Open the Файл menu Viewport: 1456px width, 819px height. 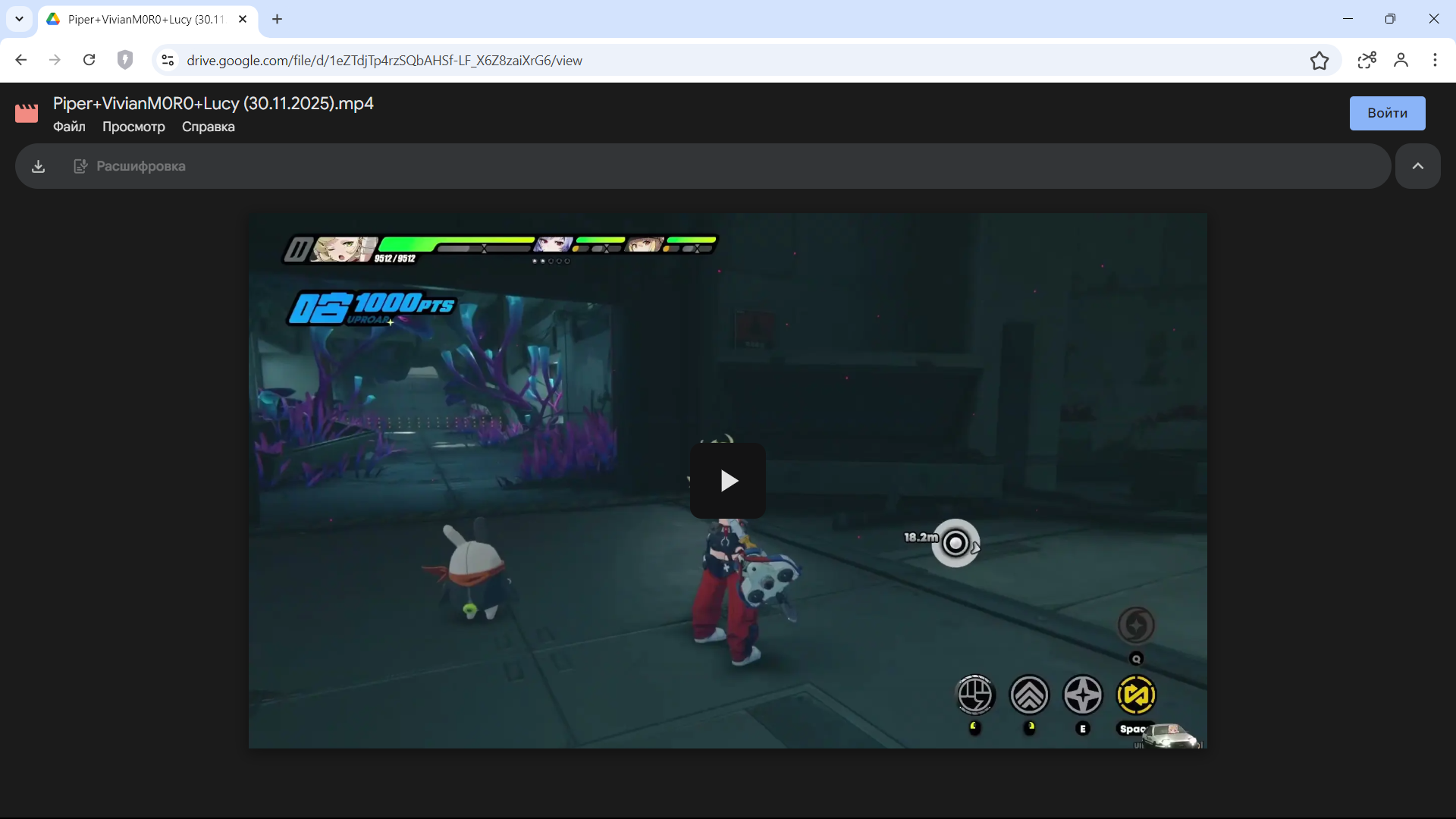click(69, 127)
